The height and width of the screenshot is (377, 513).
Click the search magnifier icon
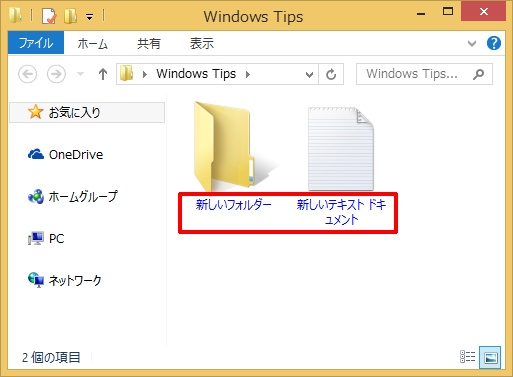coord(478,74)
